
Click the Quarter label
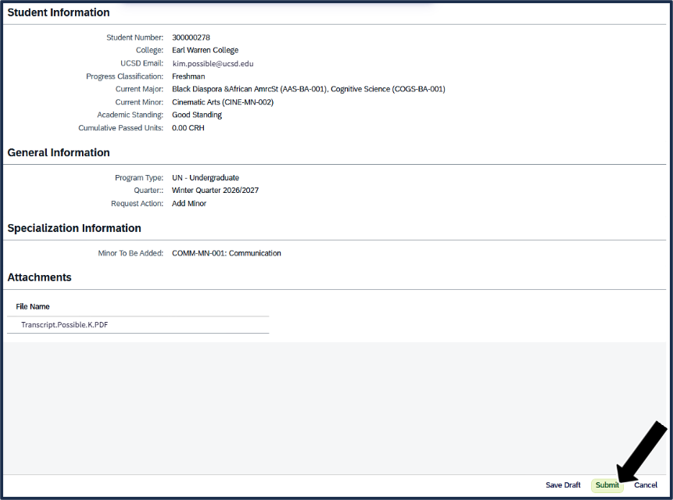(x=149, y=190)
